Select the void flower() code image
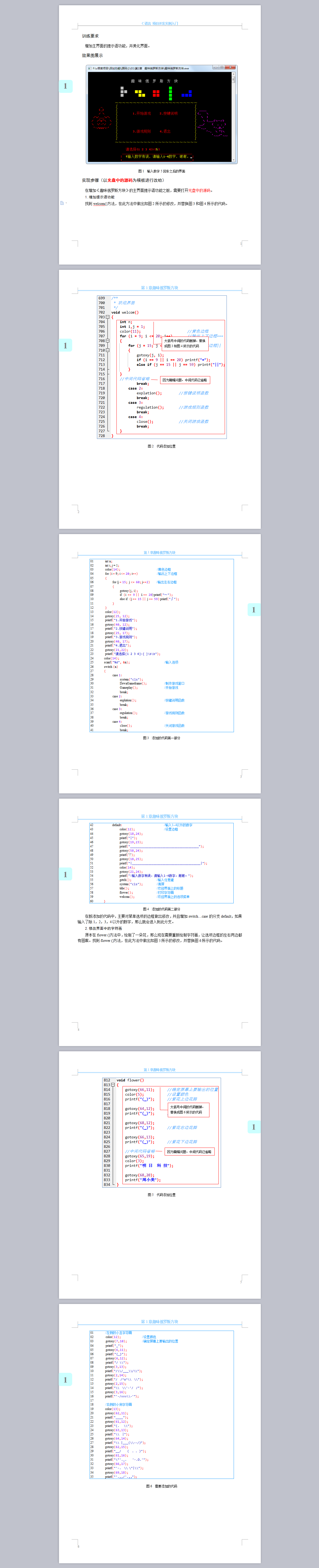This screenshot has width=319, height=1568. [162, 1132]
